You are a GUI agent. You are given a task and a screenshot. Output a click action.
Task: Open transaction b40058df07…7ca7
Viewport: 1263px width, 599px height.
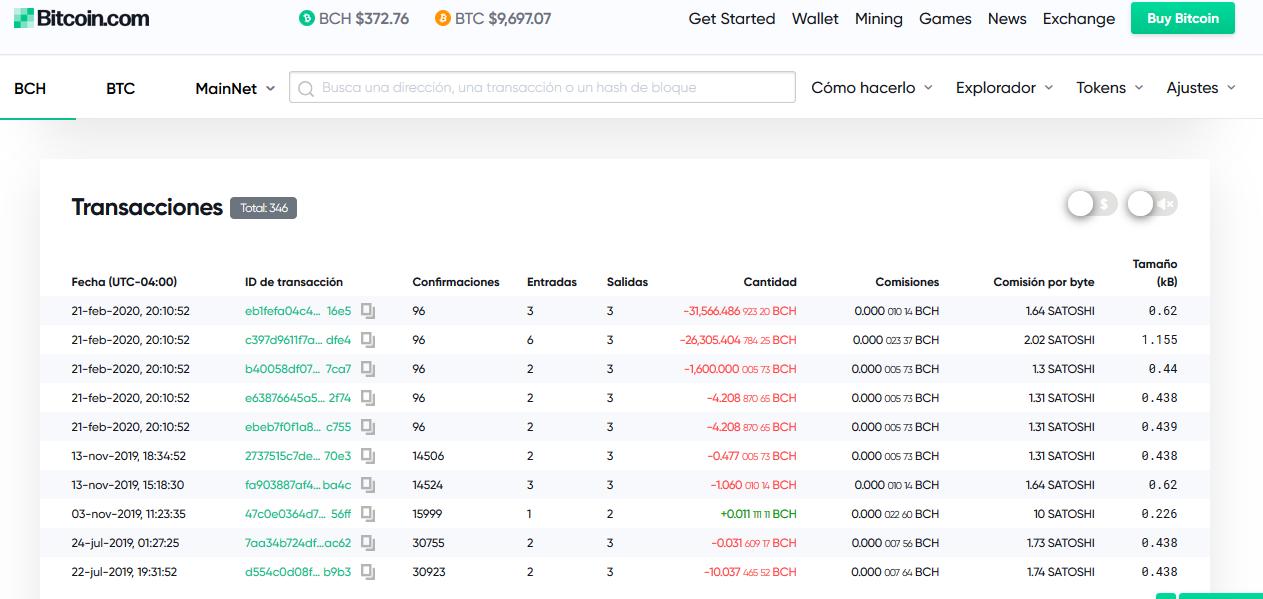click(x=298, y=369)
